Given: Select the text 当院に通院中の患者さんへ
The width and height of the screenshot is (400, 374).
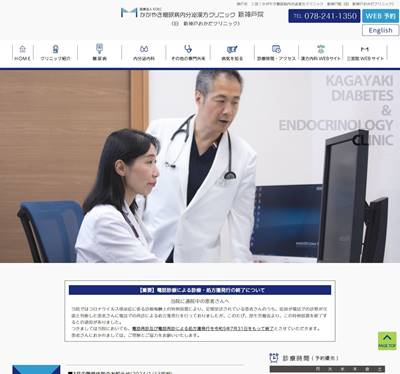Looking at the screenshot, I should point(200,301).
